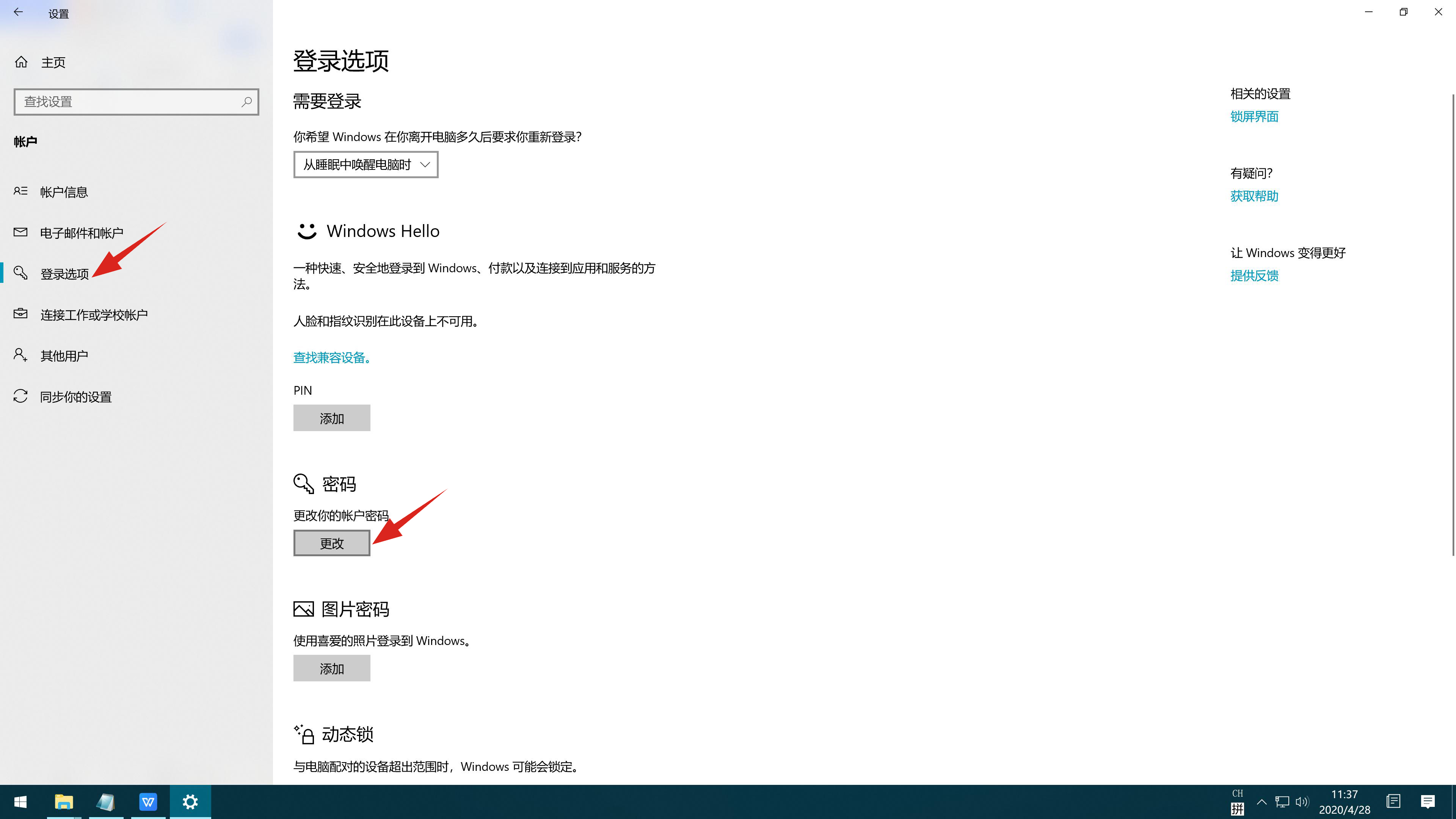Click the volume speaker tray icon
Image resolution: width=1456 pixels, height=819 pixels.
pos(1302,802)
